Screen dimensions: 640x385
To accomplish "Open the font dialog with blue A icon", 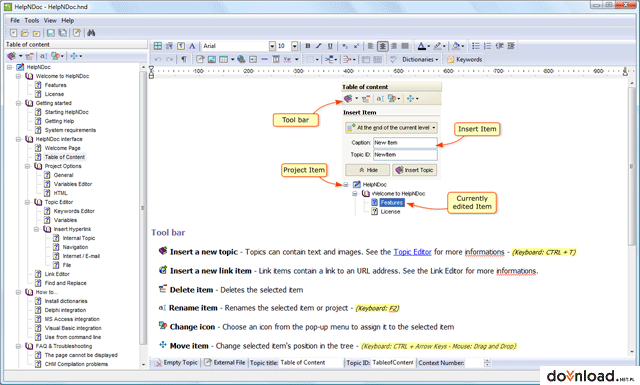I will tap(192, 46).
